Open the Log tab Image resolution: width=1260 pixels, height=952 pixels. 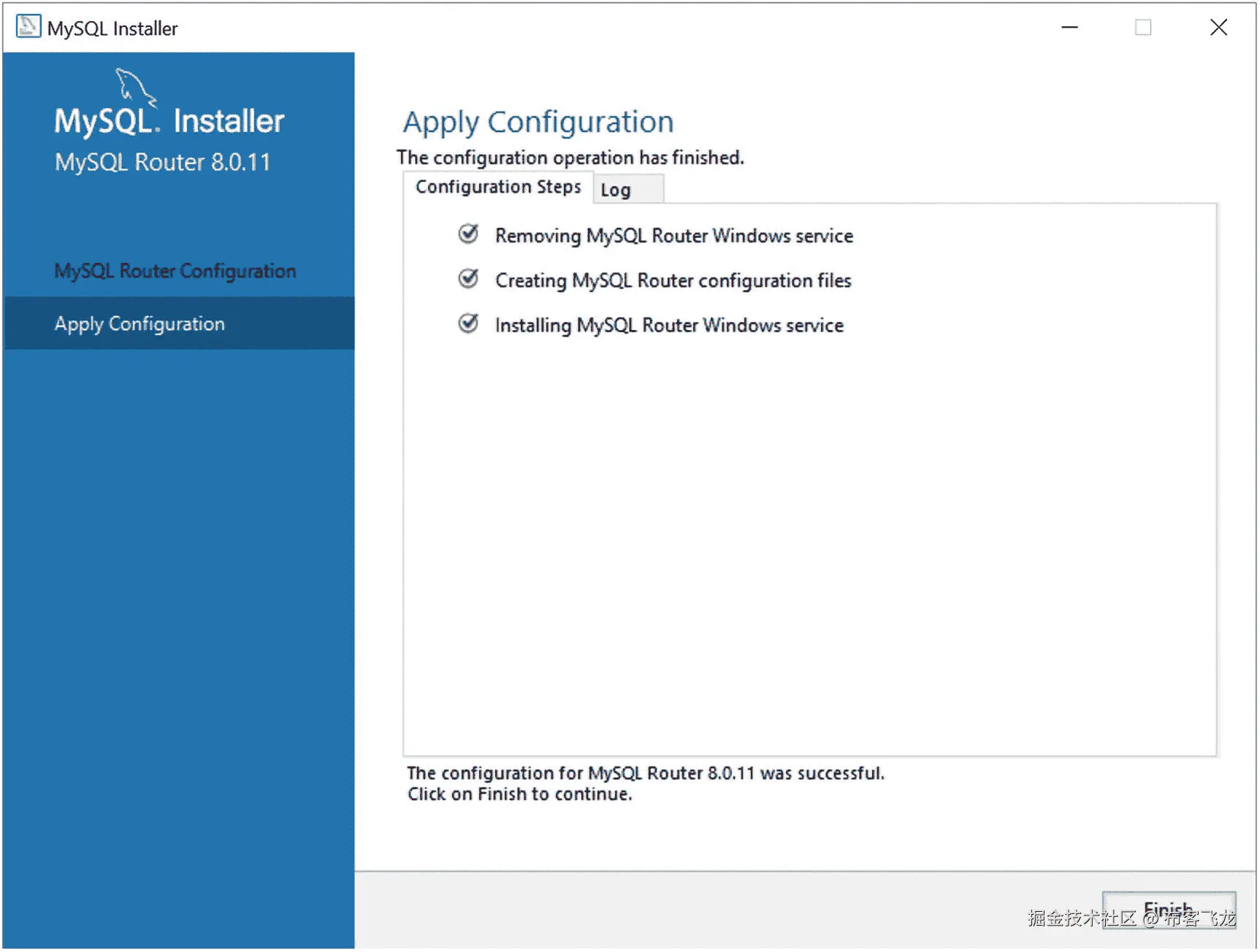coord(628,190)
